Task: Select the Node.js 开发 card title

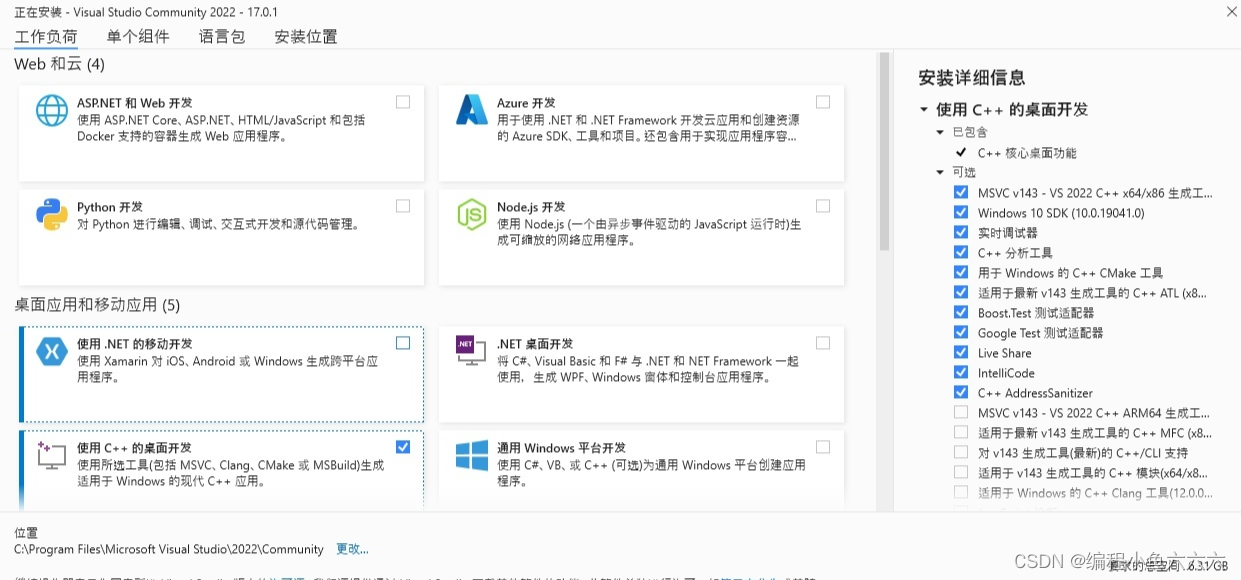Action: [531, 207]
